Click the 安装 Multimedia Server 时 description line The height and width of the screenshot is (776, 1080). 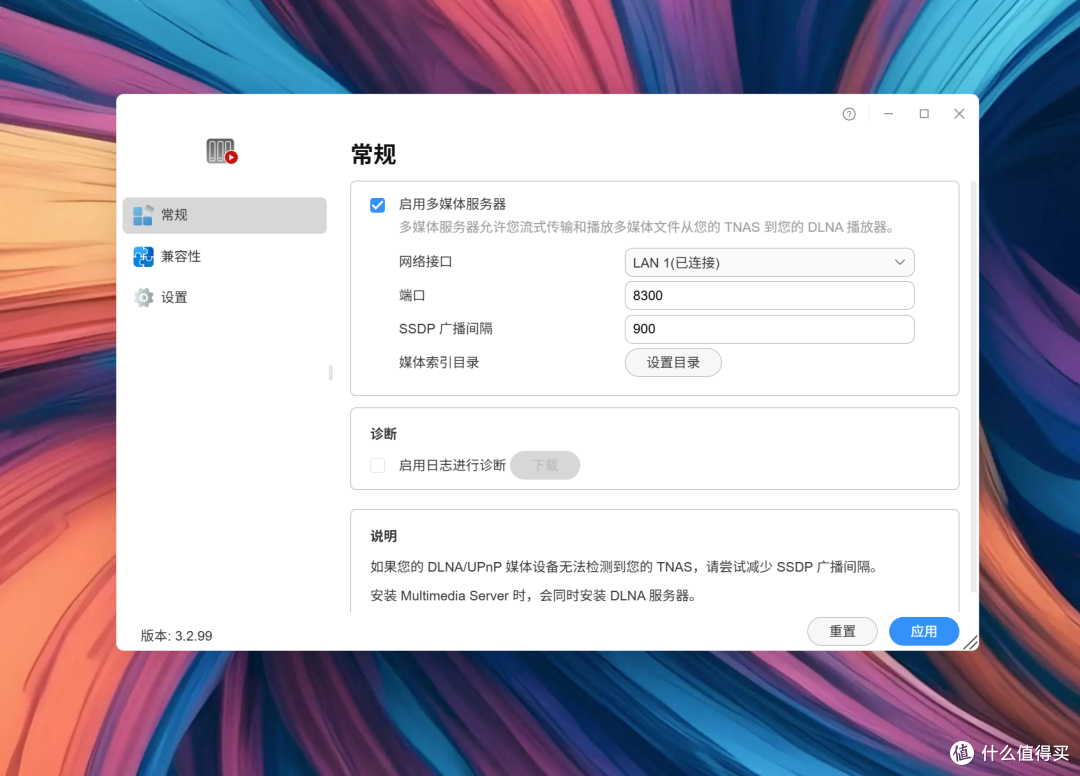tap(534, 596)
